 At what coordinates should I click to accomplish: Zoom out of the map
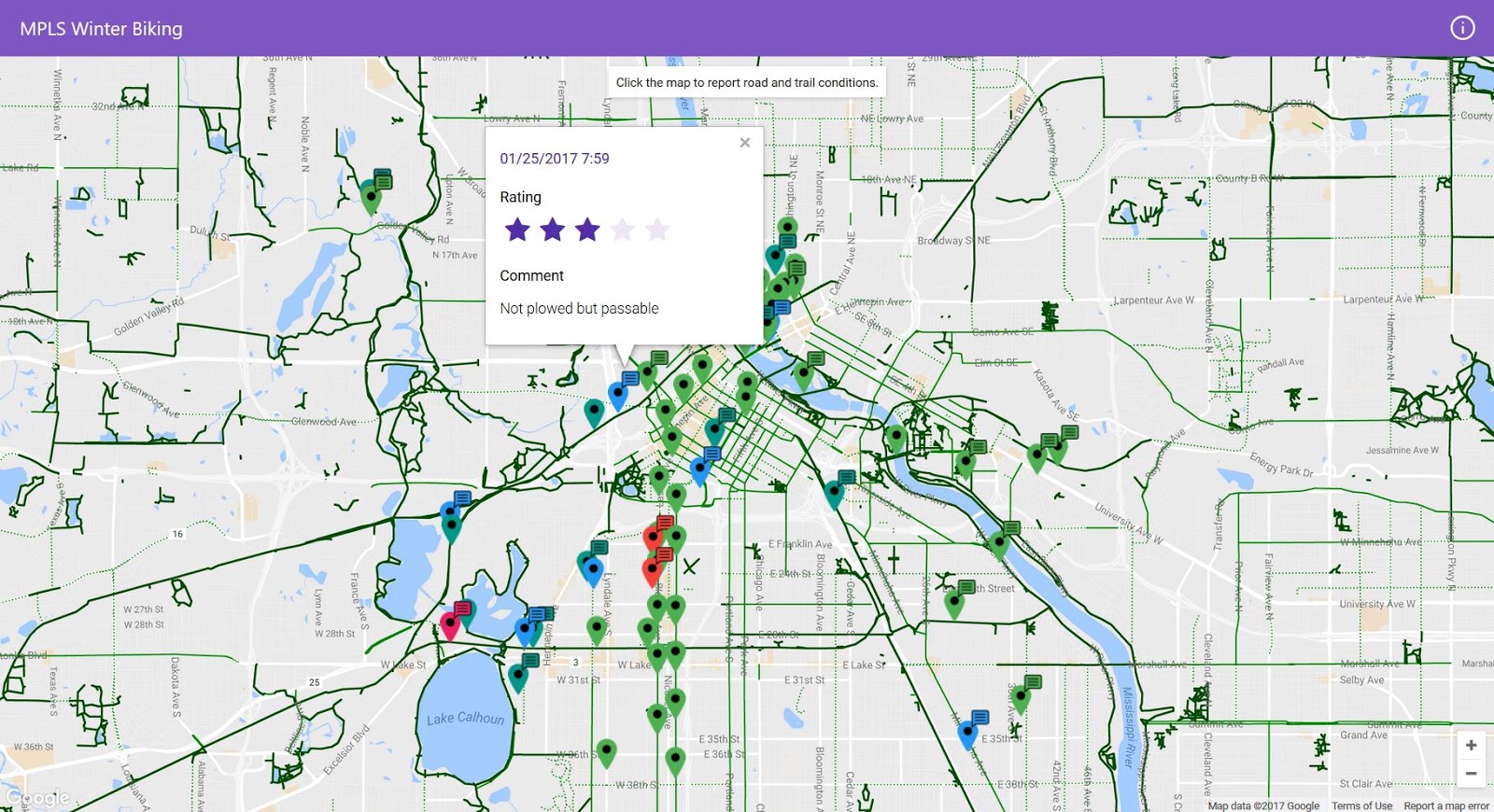click(1471, 774)
